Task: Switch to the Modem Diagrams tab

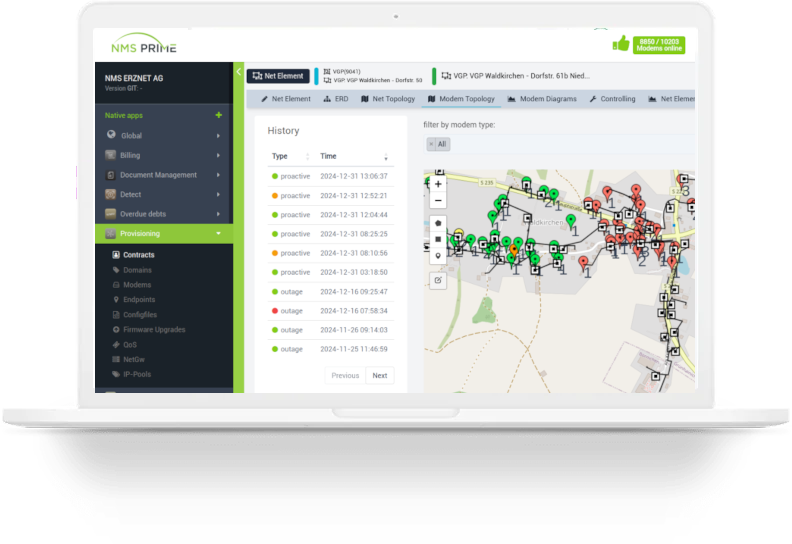Action: coord(542,99)
